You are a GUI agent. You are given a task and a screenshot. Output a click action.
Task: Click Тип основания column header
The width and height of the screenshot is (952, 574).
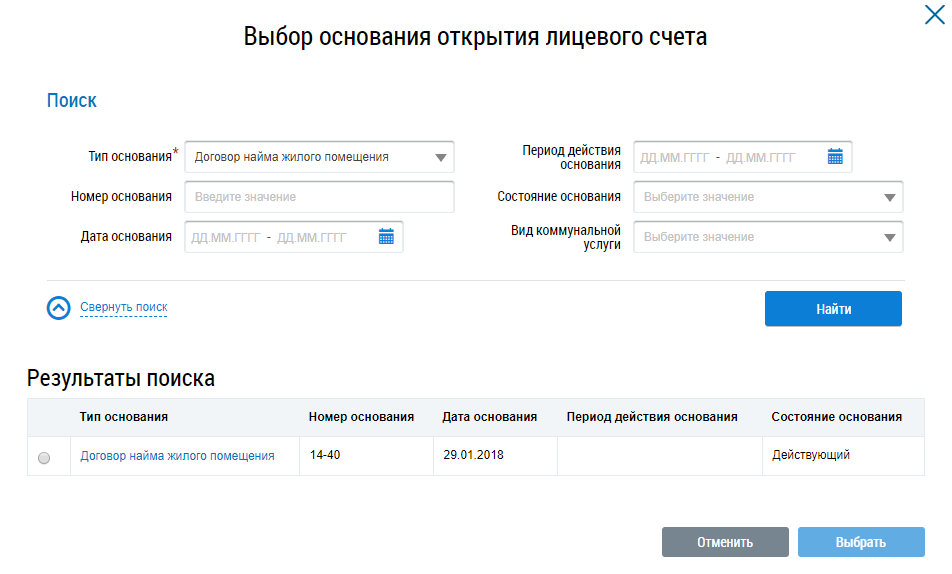pos(123,417)
